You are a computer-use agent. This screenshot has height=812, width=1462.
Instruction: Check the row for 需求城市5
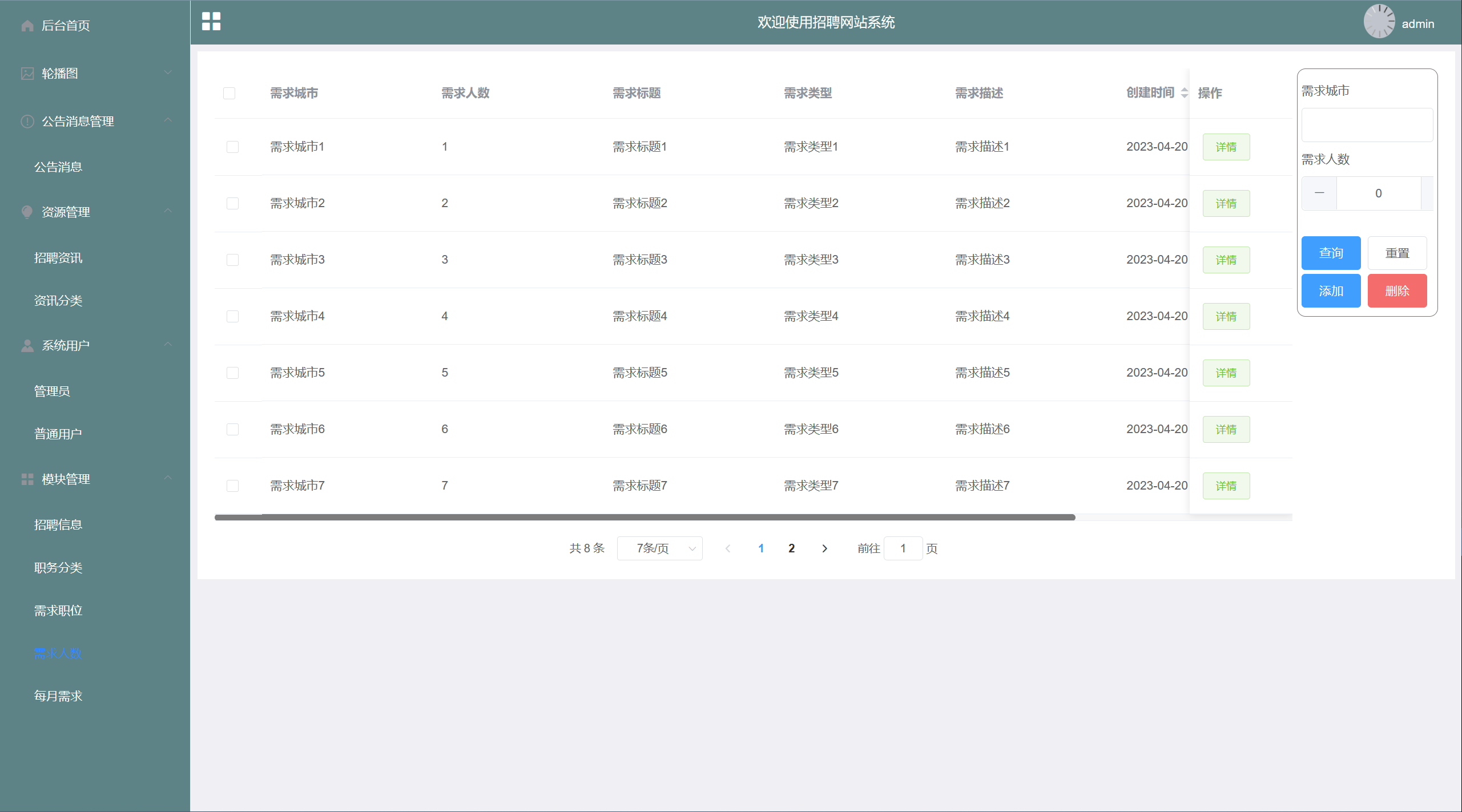(232, 373)
